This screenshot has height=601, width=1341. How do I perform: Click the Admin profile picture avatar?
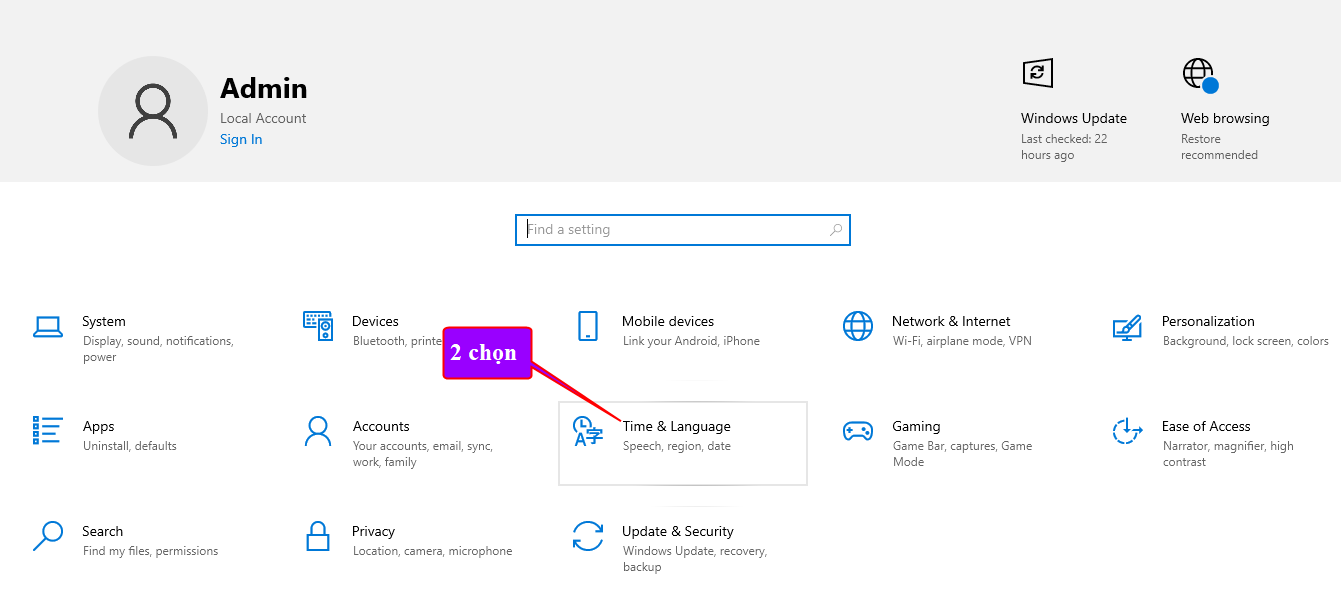153,111
